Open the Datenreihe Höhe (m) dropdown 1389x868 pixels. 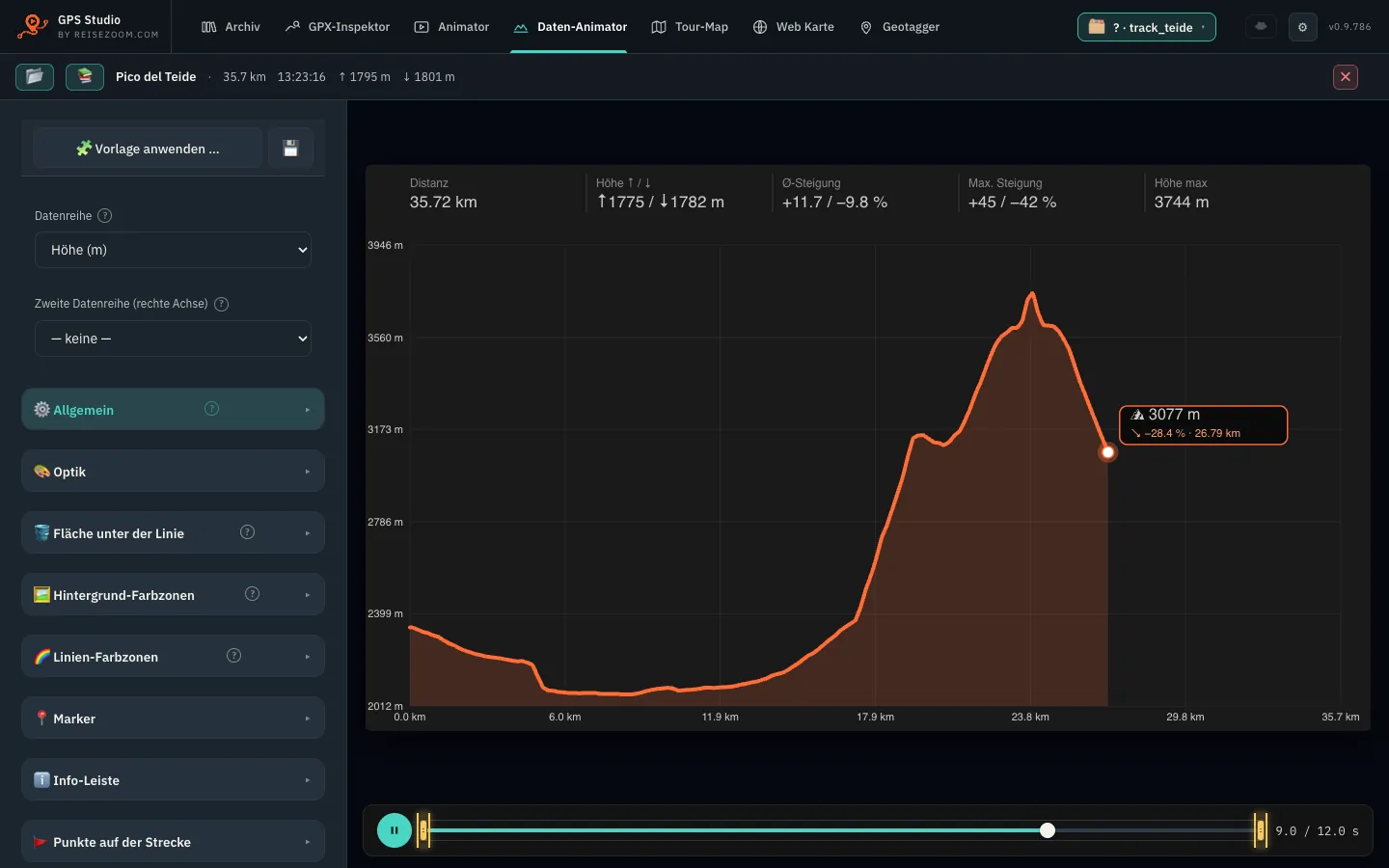[174, 250]
